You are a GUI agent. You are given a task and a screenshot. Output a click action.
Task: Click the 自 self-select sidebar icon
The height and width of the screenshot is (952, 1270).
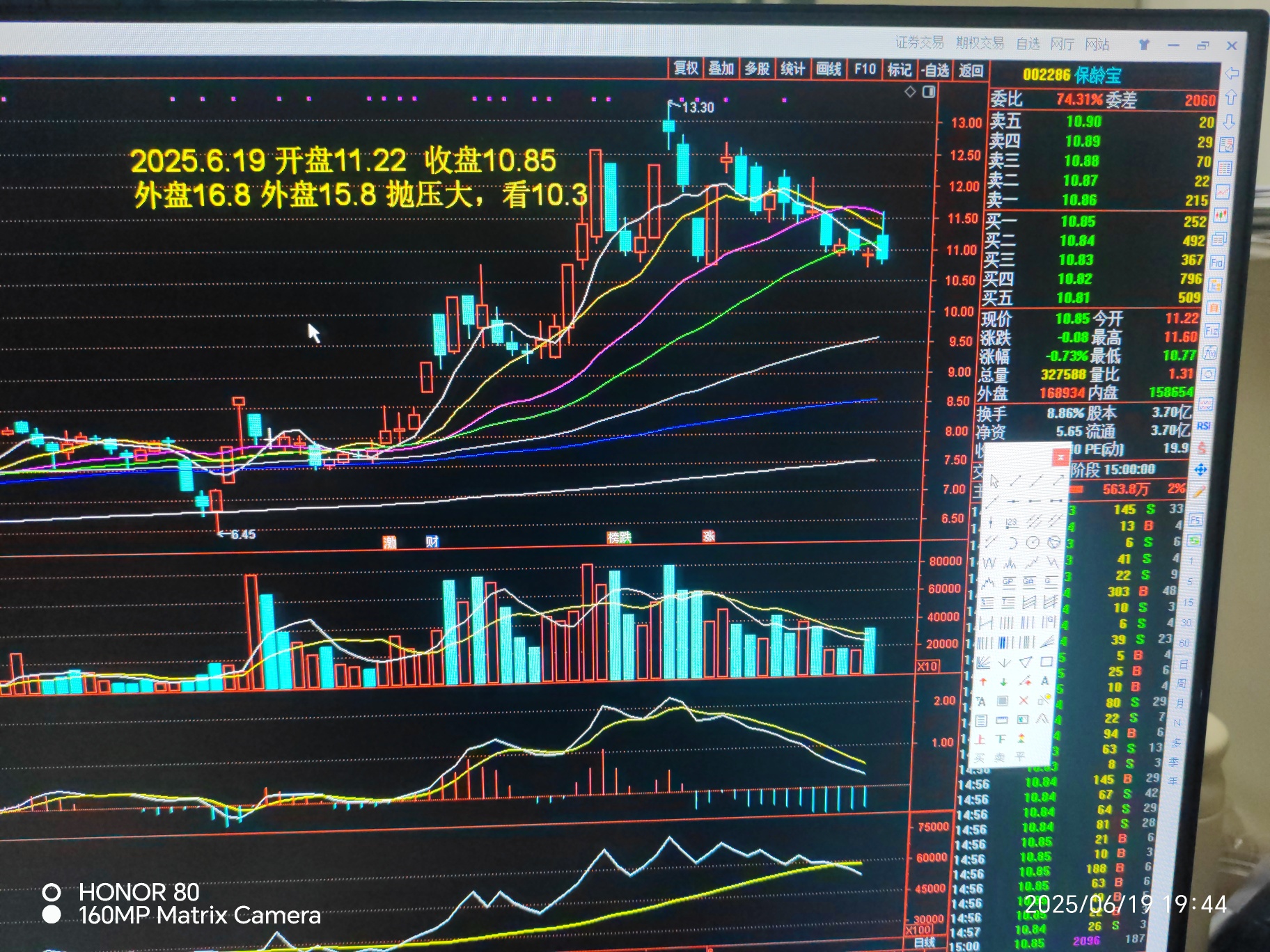coord(1214,308)
